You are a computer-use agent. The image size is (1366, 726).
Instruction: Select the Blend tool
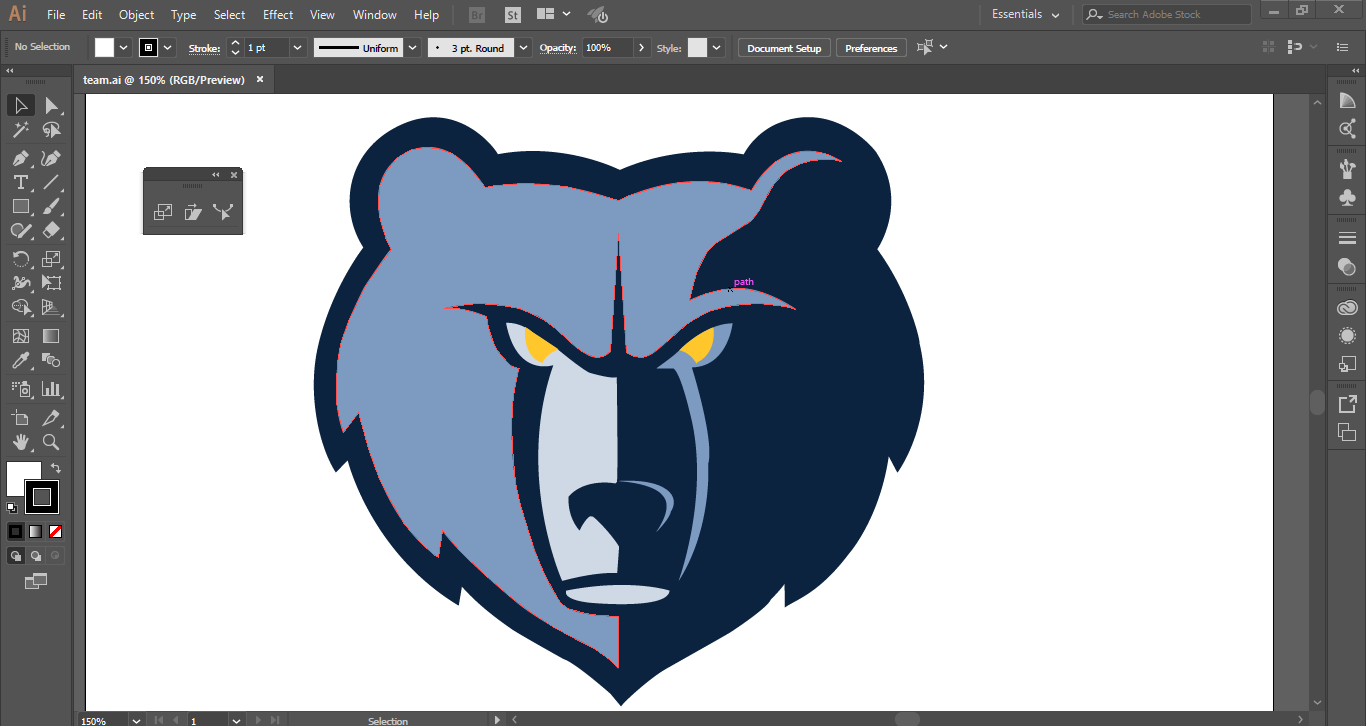[x=51, y=360]
